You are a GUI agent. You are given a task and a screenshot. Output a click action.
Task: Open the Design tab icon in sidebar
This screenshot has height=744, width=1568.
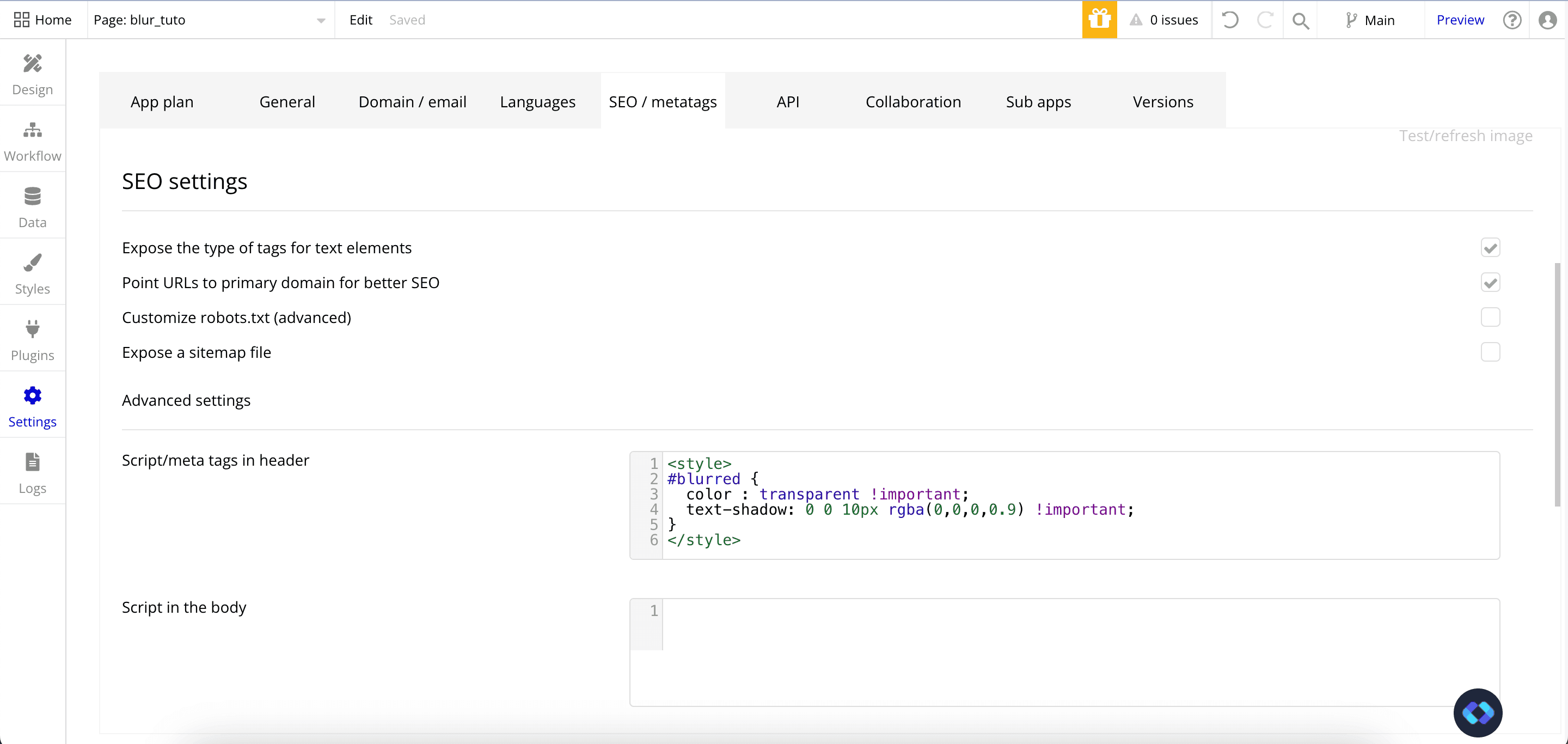[32, 63]
